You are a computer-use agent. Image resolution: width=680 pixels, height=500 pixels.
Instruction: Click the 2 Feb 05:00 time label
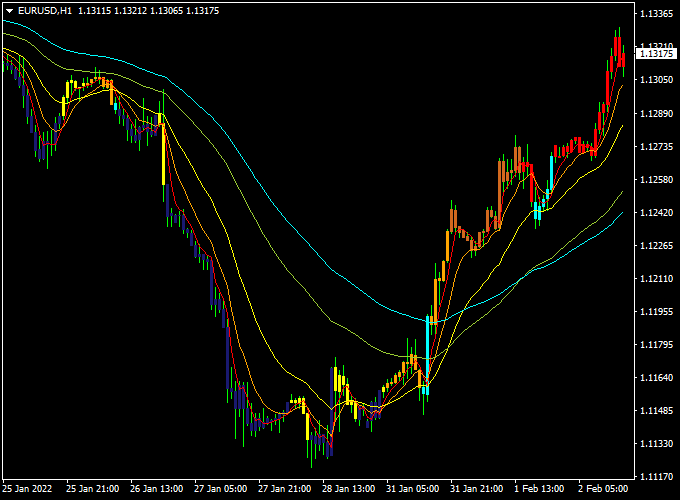[x=603, y=489]
